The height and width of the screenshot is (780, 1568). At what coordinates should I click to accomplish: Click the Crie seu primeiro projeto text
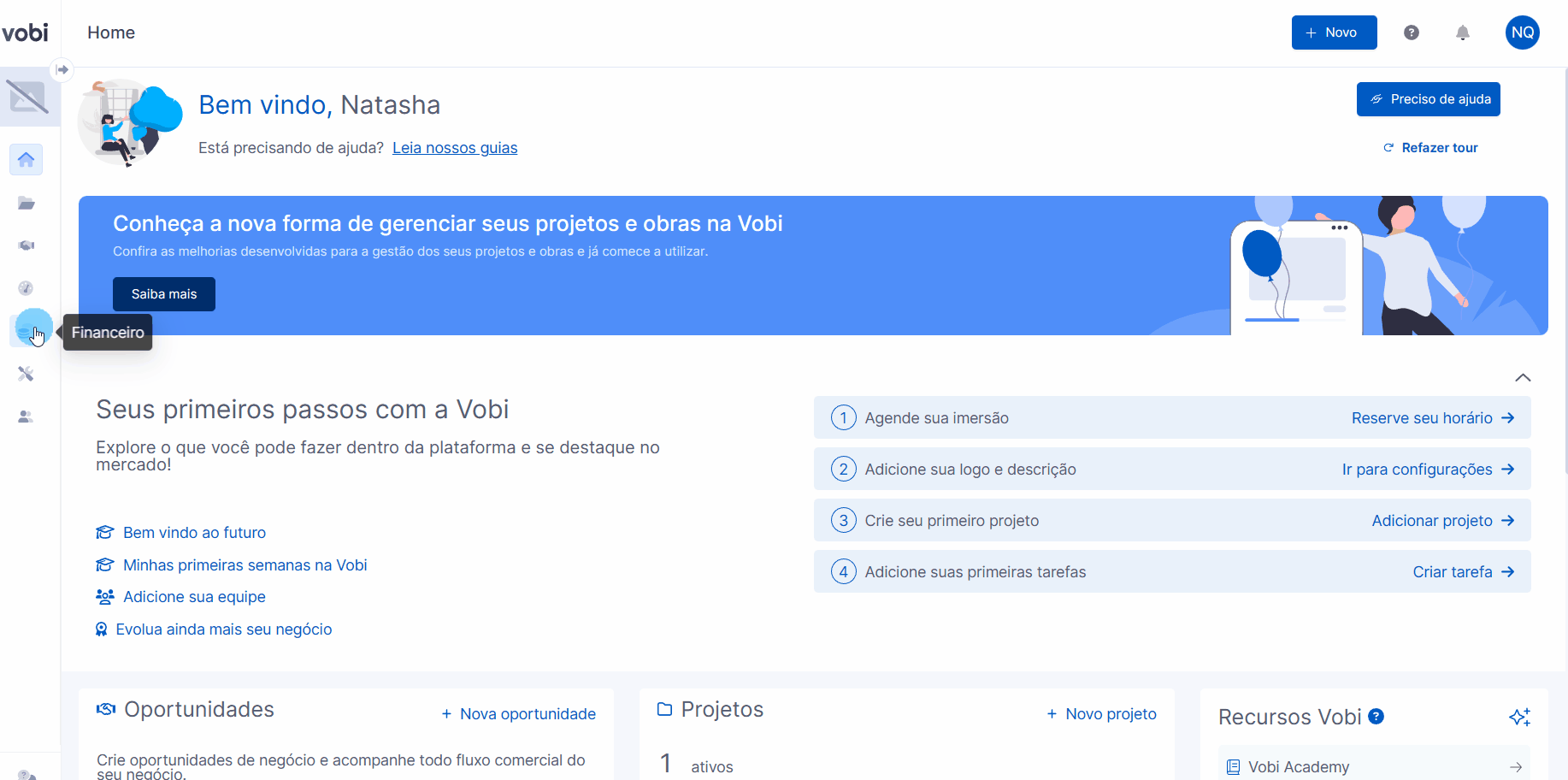[x=952, y=521]
